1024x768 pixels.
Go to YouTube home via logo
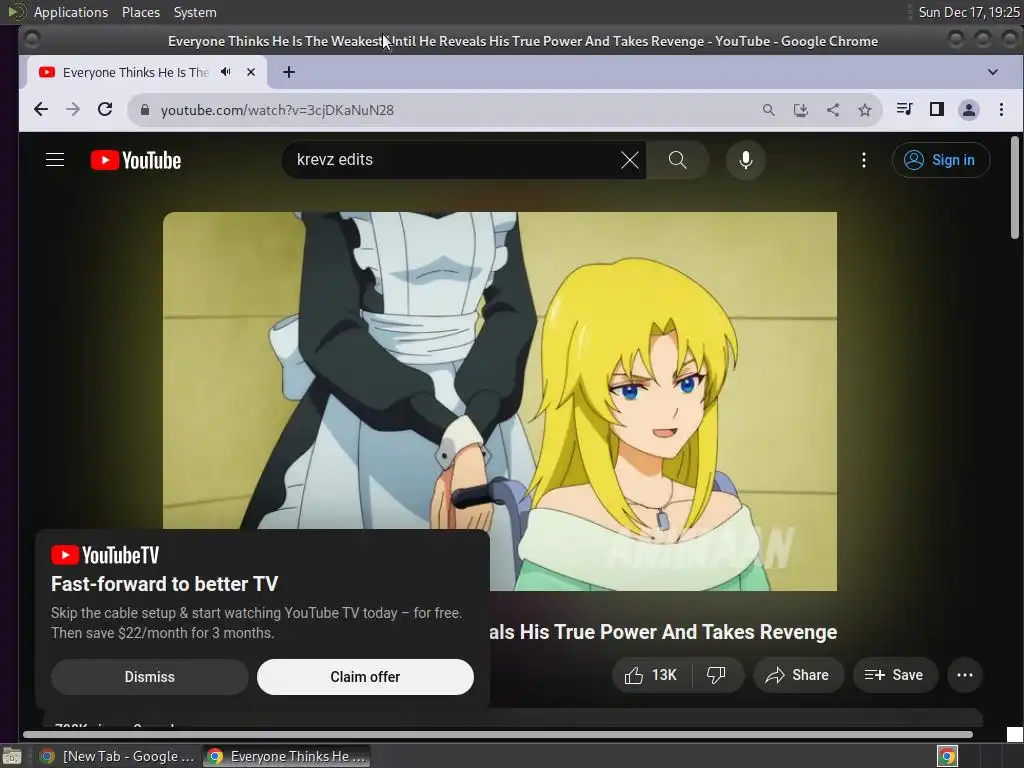(136, 160)
